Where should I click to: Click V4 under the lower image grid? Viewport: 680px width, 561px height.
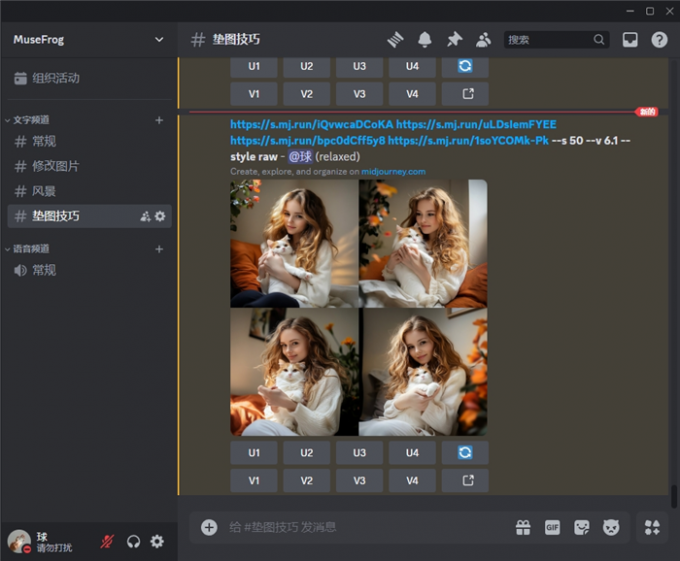pyautogui.click(x=412, y=480)
